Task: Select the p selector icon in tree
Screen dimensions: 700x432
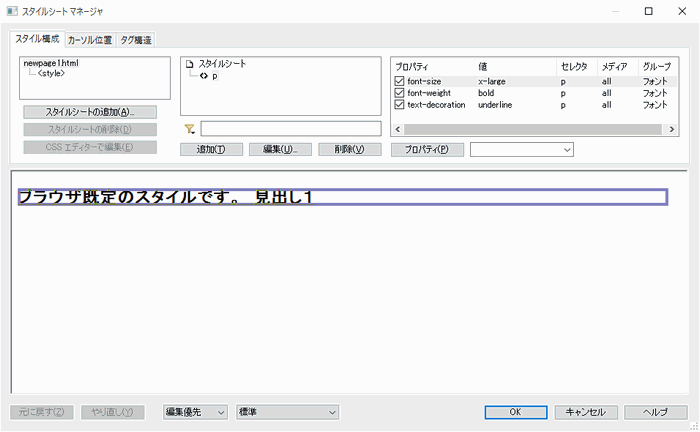Action: pyautogui.click(x=204, y=76)
